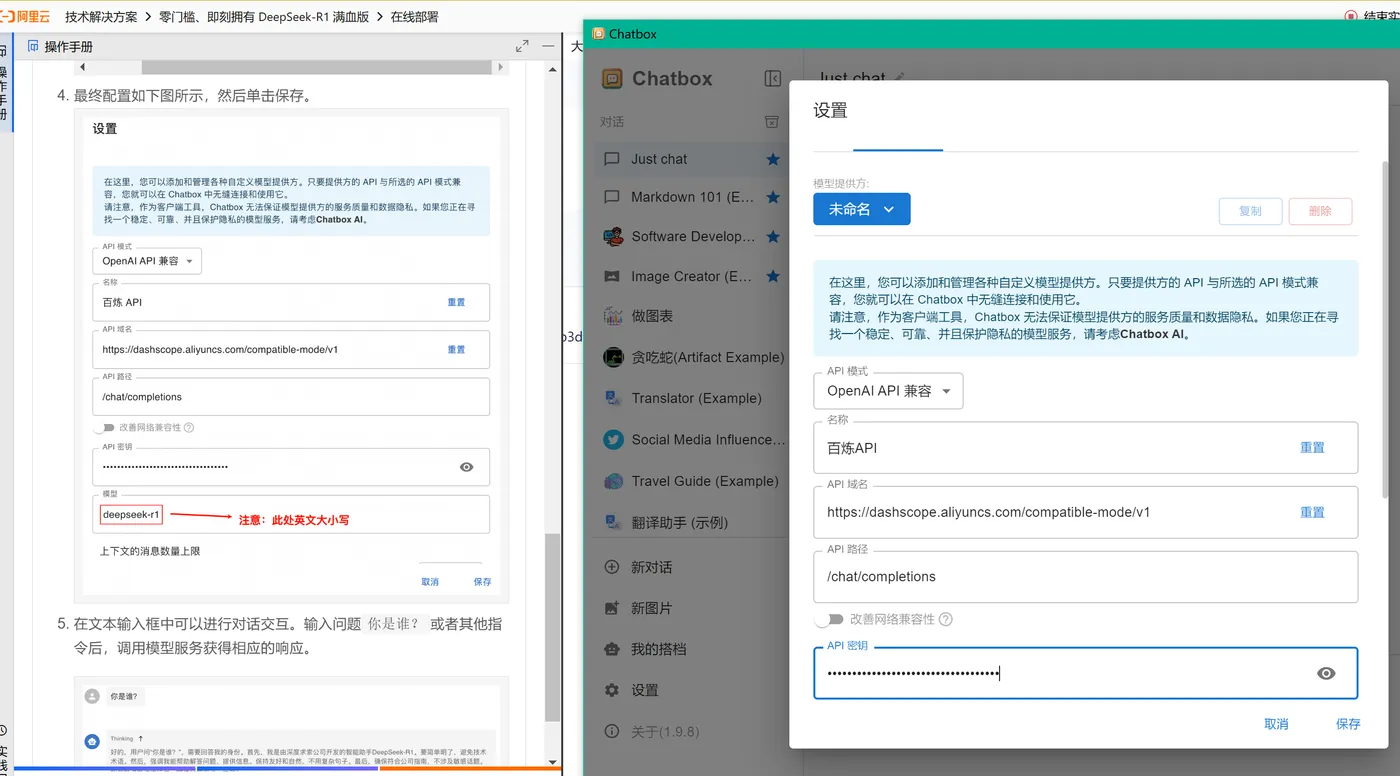The width and height of the screenshot is (1400, 776).
Task: Reset the API 域名 field with 重置
Action: point(1312,512)
